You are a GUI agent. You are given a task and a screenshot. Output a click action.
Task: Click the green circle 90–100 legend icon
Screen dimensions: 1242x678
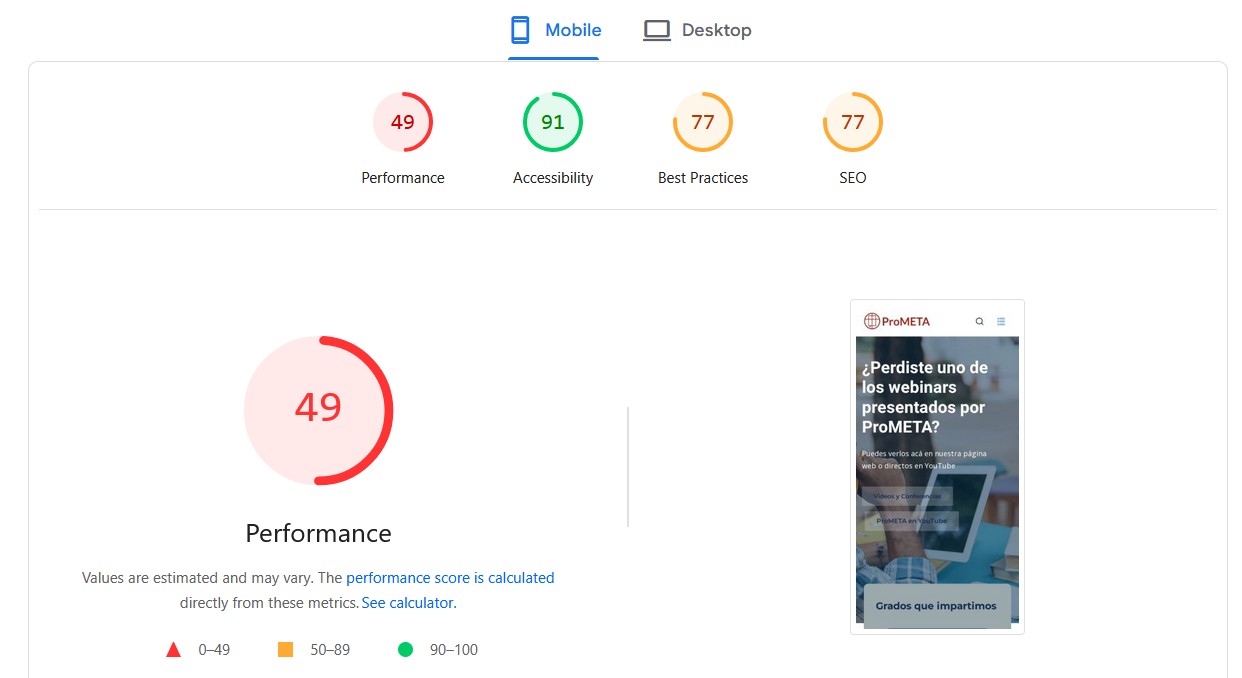point(405,649)
